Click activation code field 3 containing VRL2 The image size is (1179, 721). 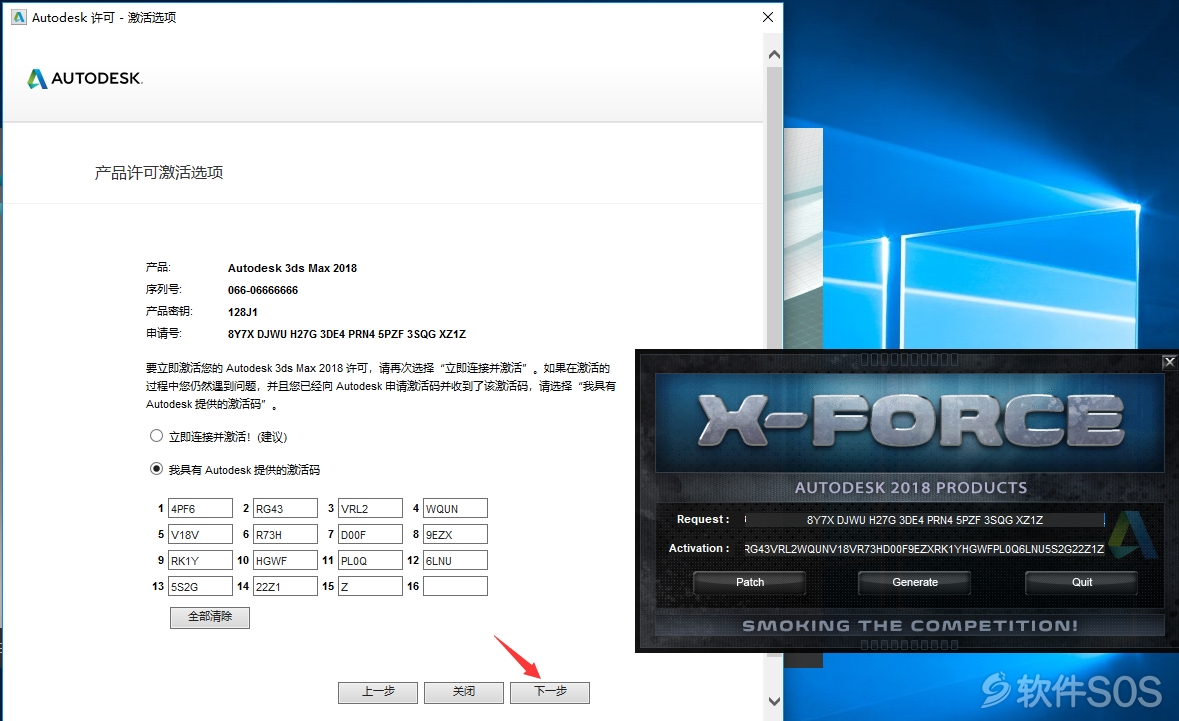(x=370, y=508)
